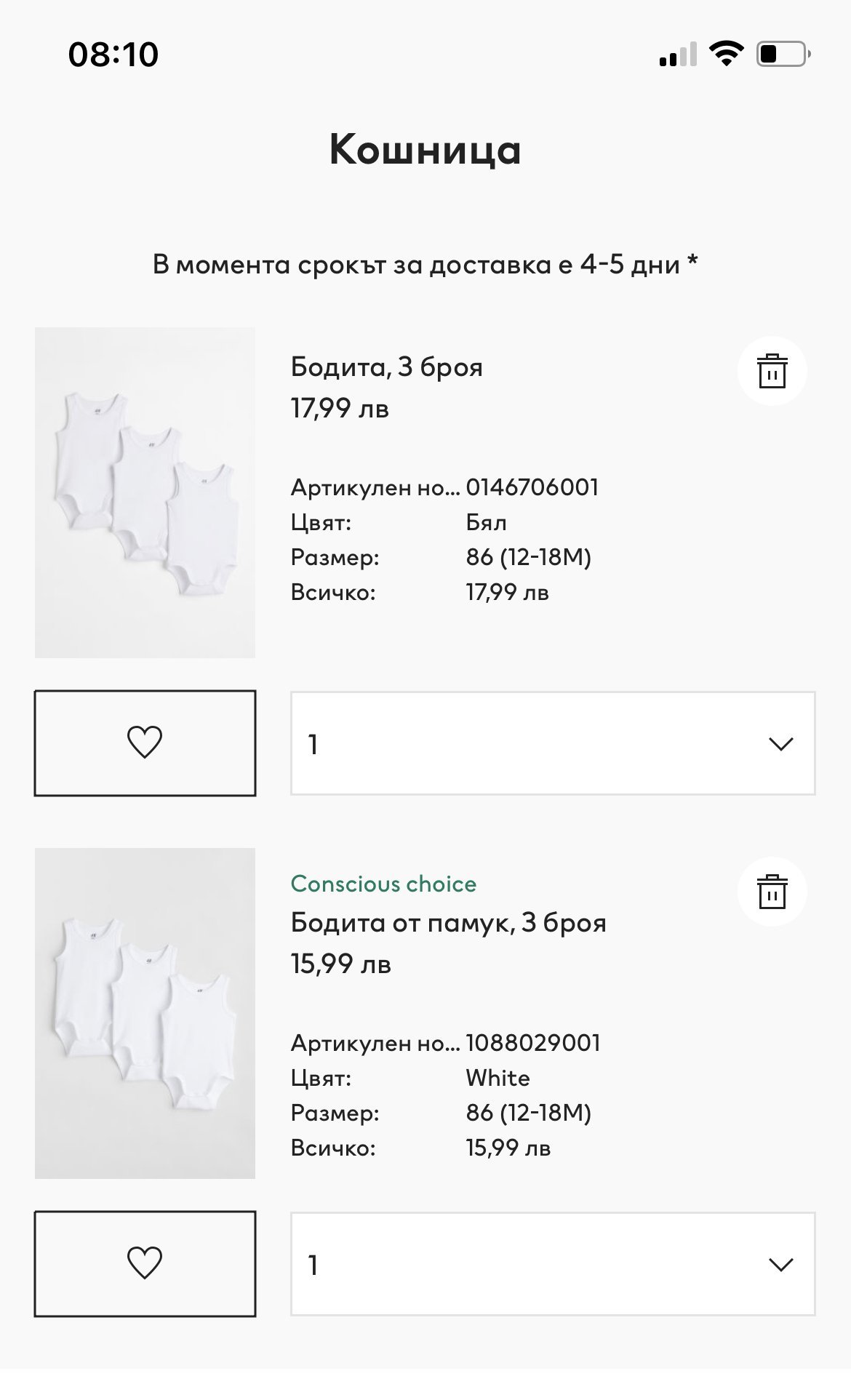Image resolution: width=851 pixels, height=1400 pixels.
Task: Open the product image for Бодита от памук
Action: click(145, 1013)
